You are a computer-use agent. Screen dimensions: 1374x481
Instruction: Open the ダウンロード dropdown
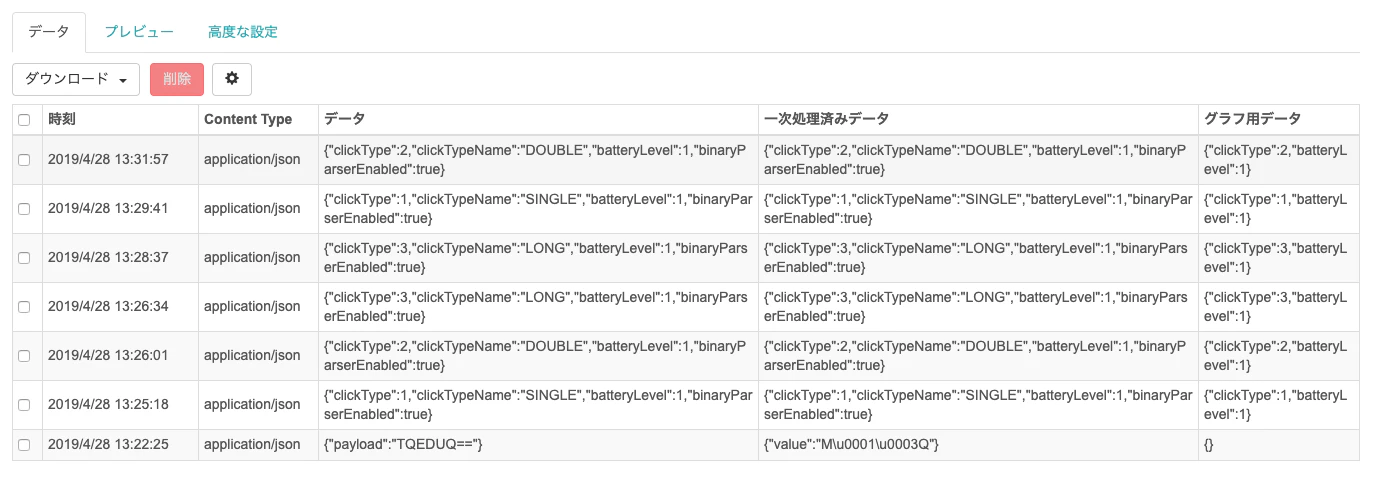tap(76, 79)
